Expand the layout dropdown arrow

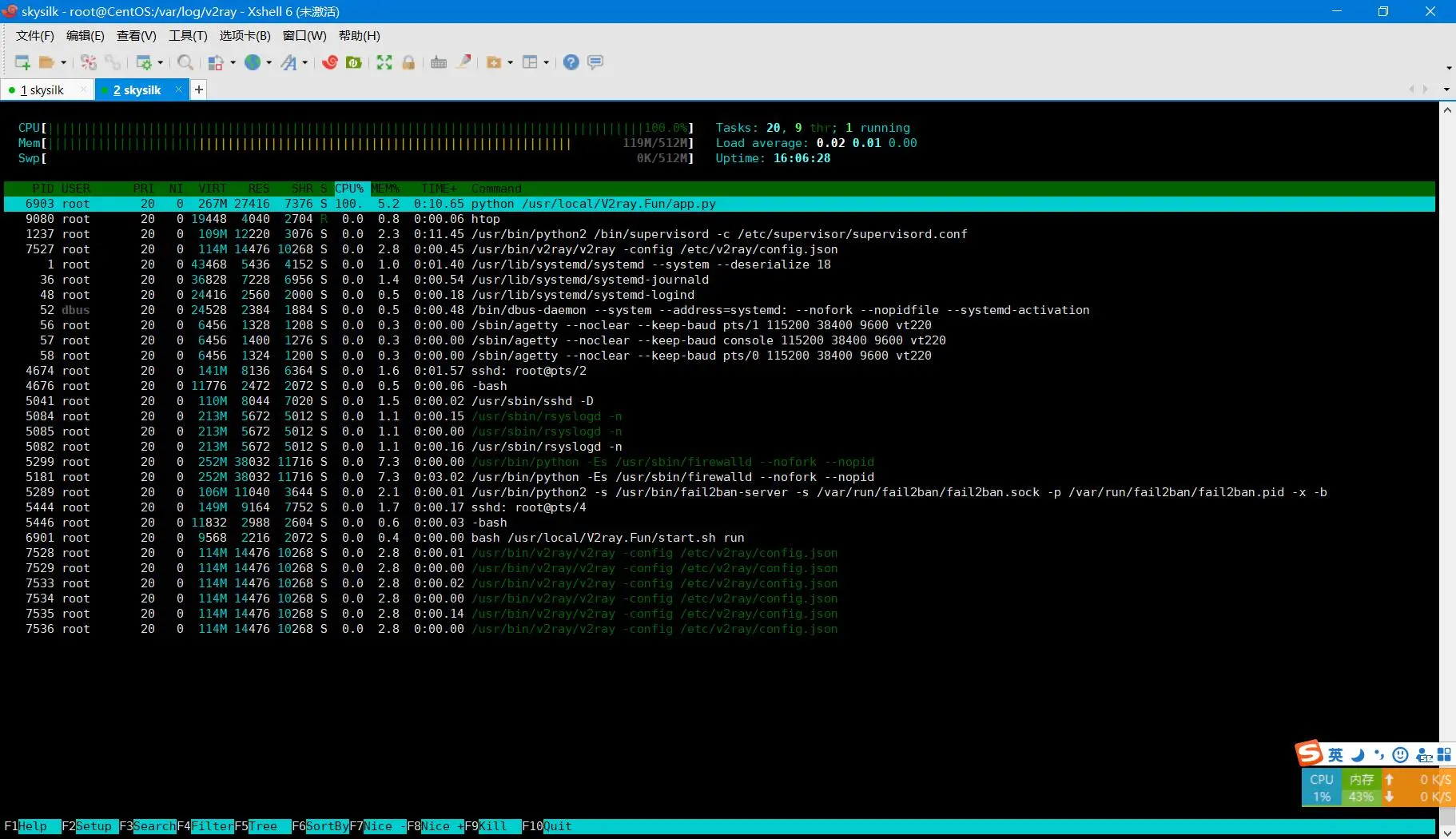click(547, 62)
